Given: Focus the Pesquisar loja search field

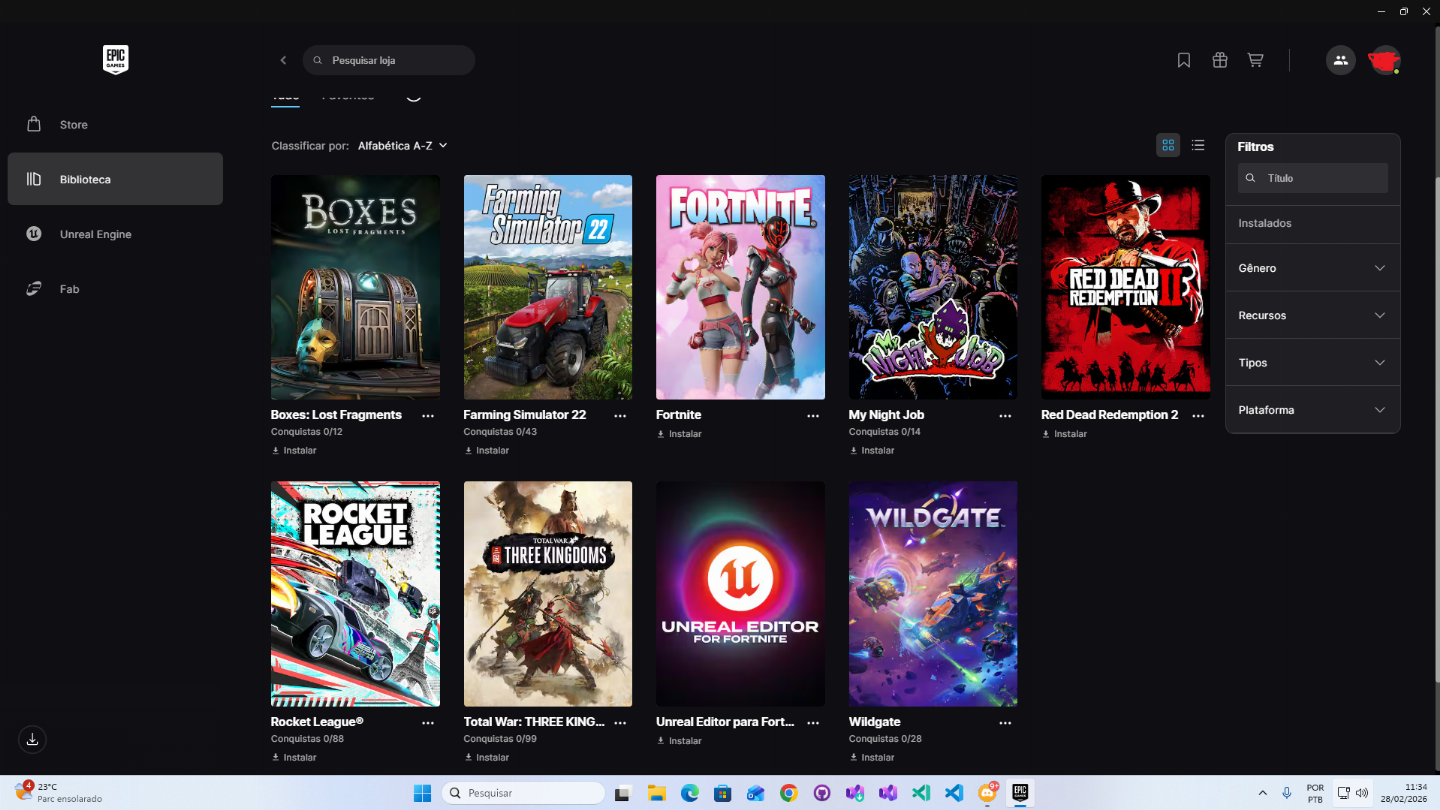Looking at the screenshot, I should click(x=389, y=60).
